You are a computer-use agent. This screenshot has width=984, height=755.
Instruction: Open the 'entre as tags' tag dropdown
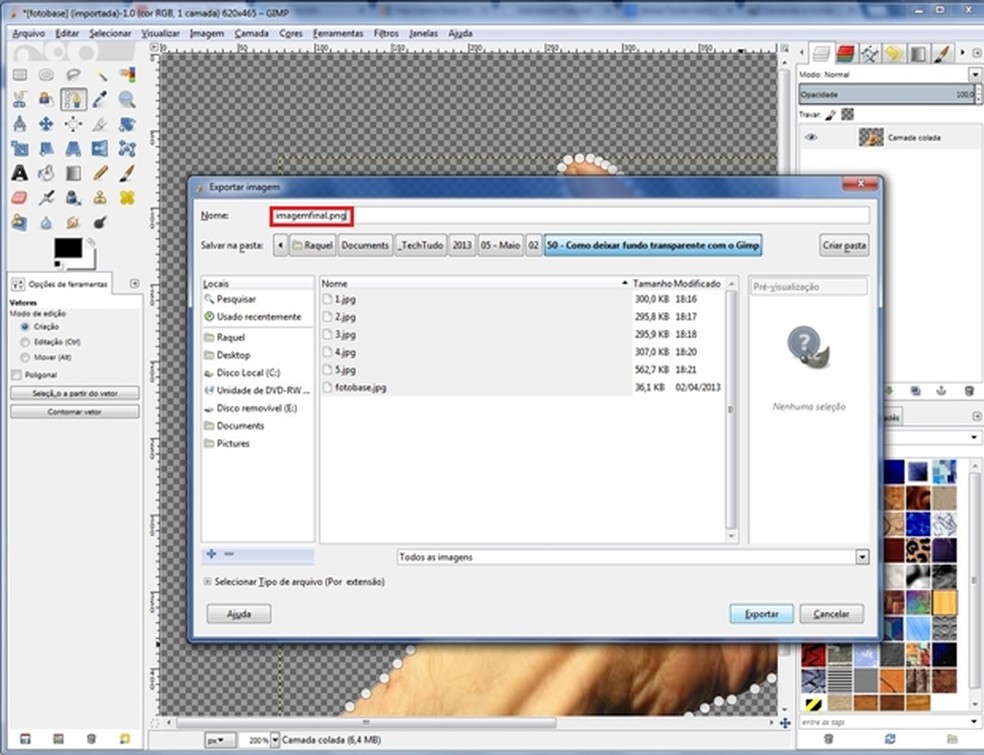point(974,722)
